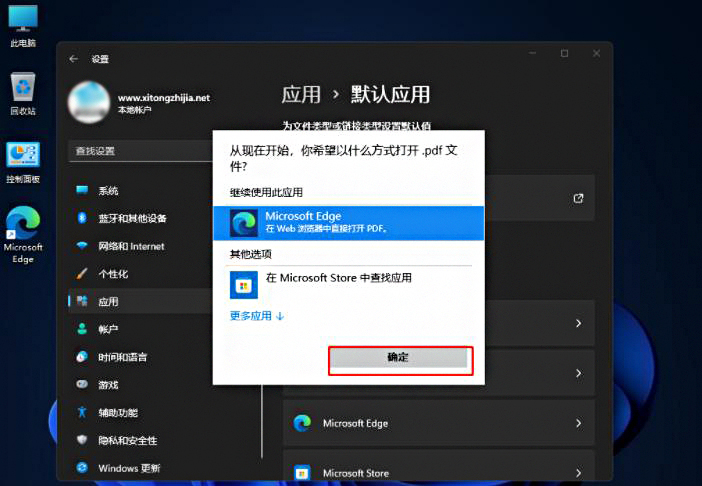Click the 查找设置 search field
702x486 pixels.
tap(141, 151)
